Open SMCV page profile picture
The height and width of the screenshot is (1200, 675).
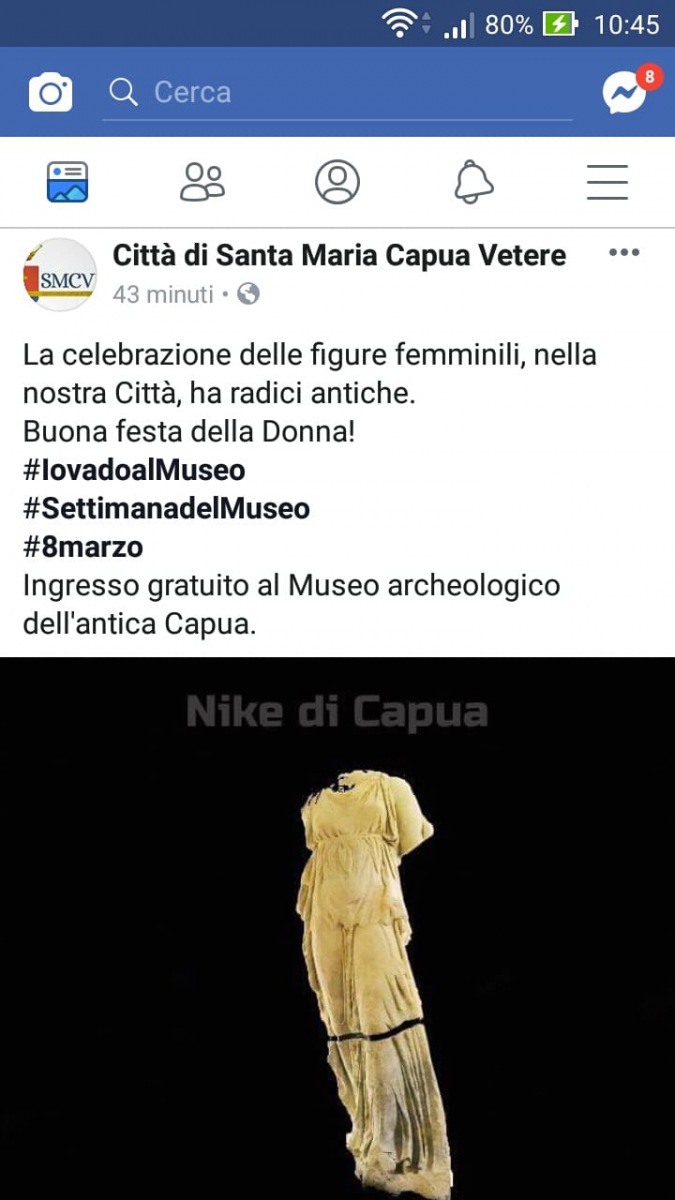(60, 275)
